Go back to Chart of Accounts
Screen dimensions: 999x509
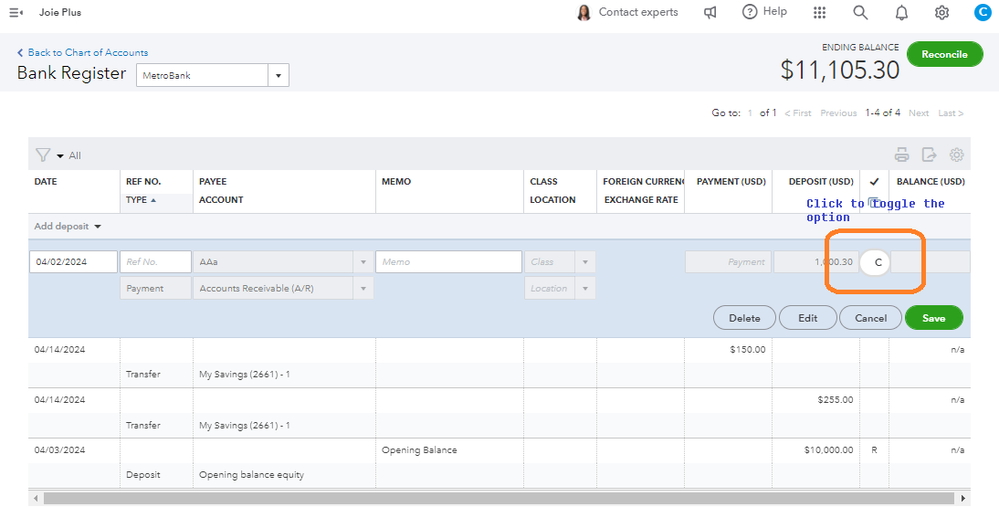point(83,52)
